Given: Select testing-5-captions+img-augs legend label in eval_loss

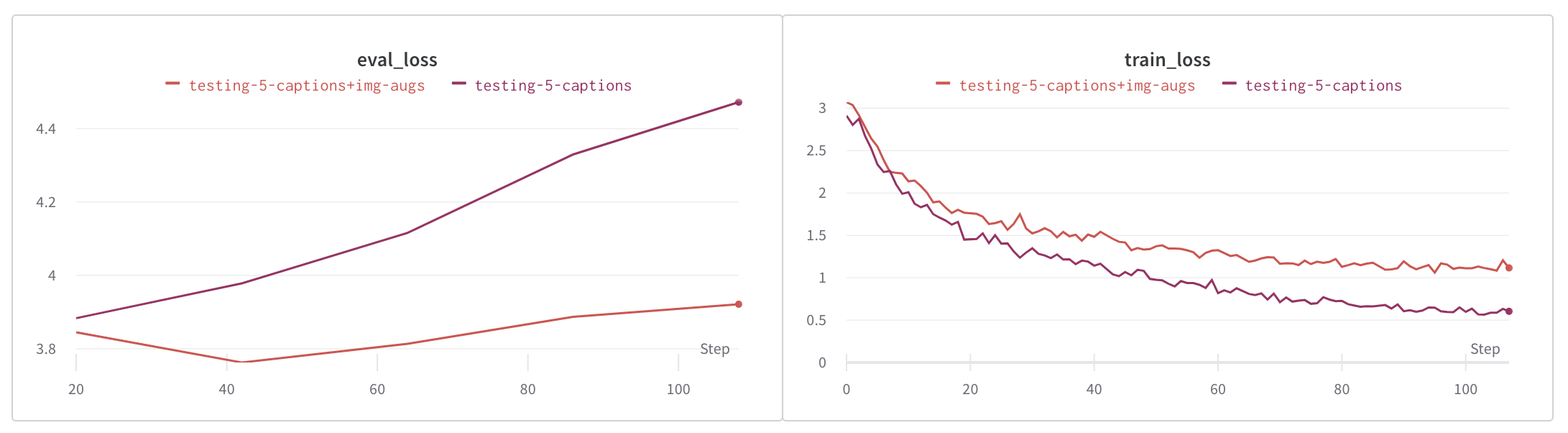Looking at the screenshot, I should [x=307, y=86].
